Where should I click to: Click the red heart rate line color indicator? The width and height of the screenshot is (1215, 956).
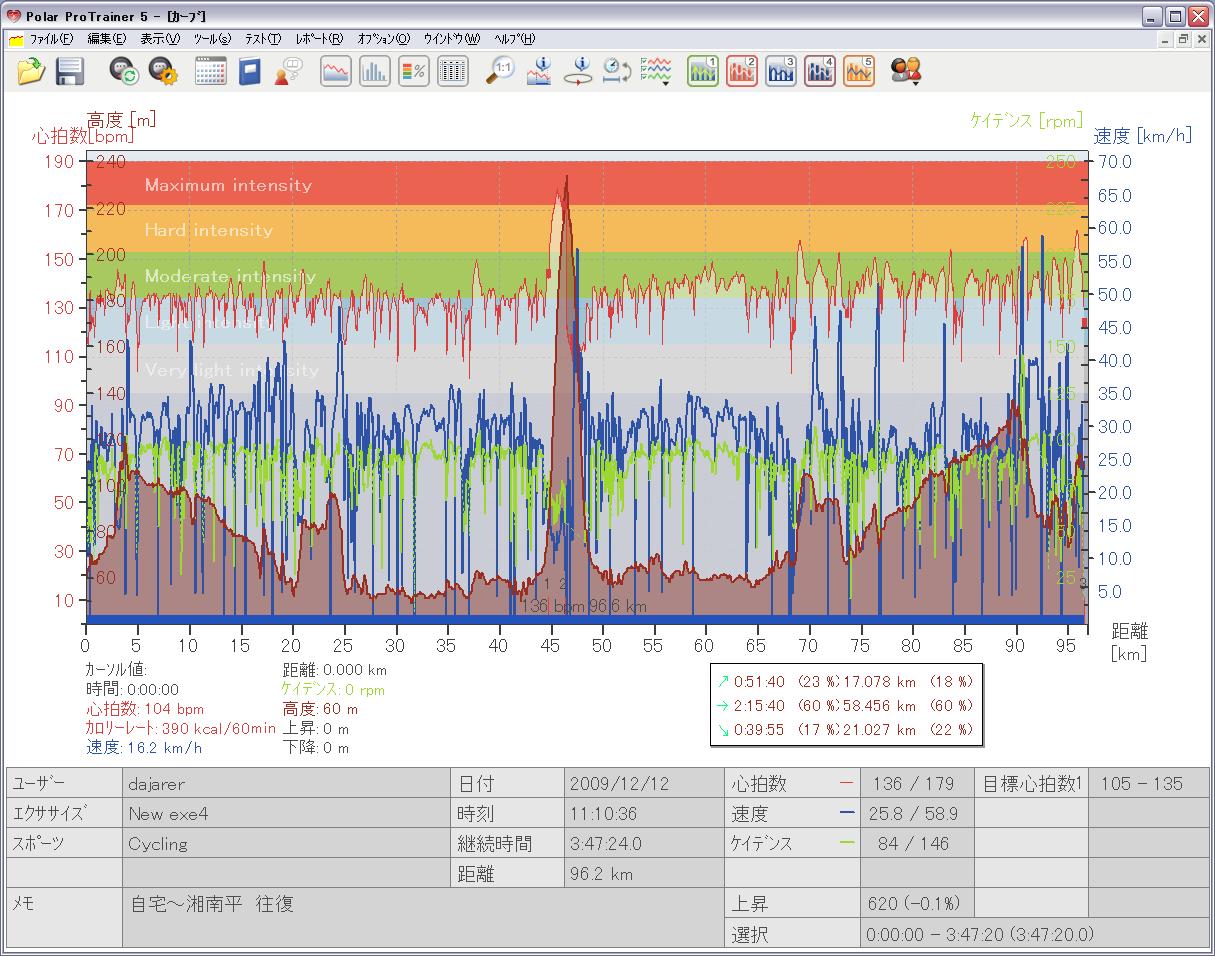(x=848, y=783)
